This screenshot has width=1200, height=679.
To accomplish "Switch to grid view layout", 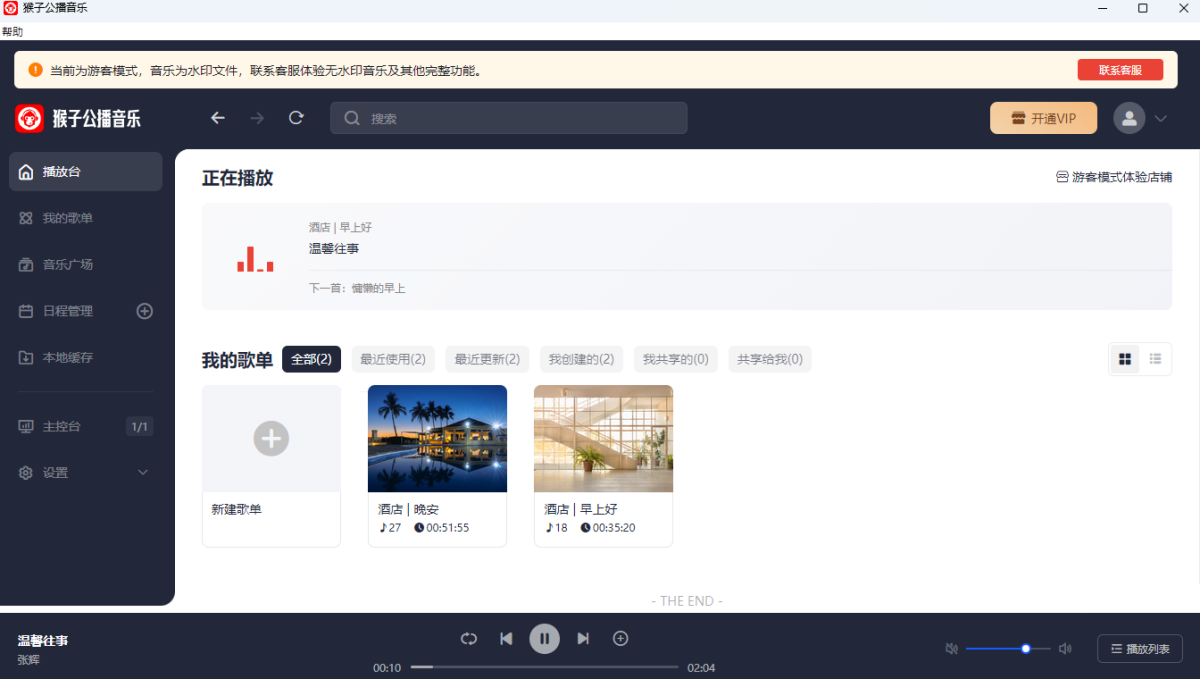I will tap(1125, 359).
